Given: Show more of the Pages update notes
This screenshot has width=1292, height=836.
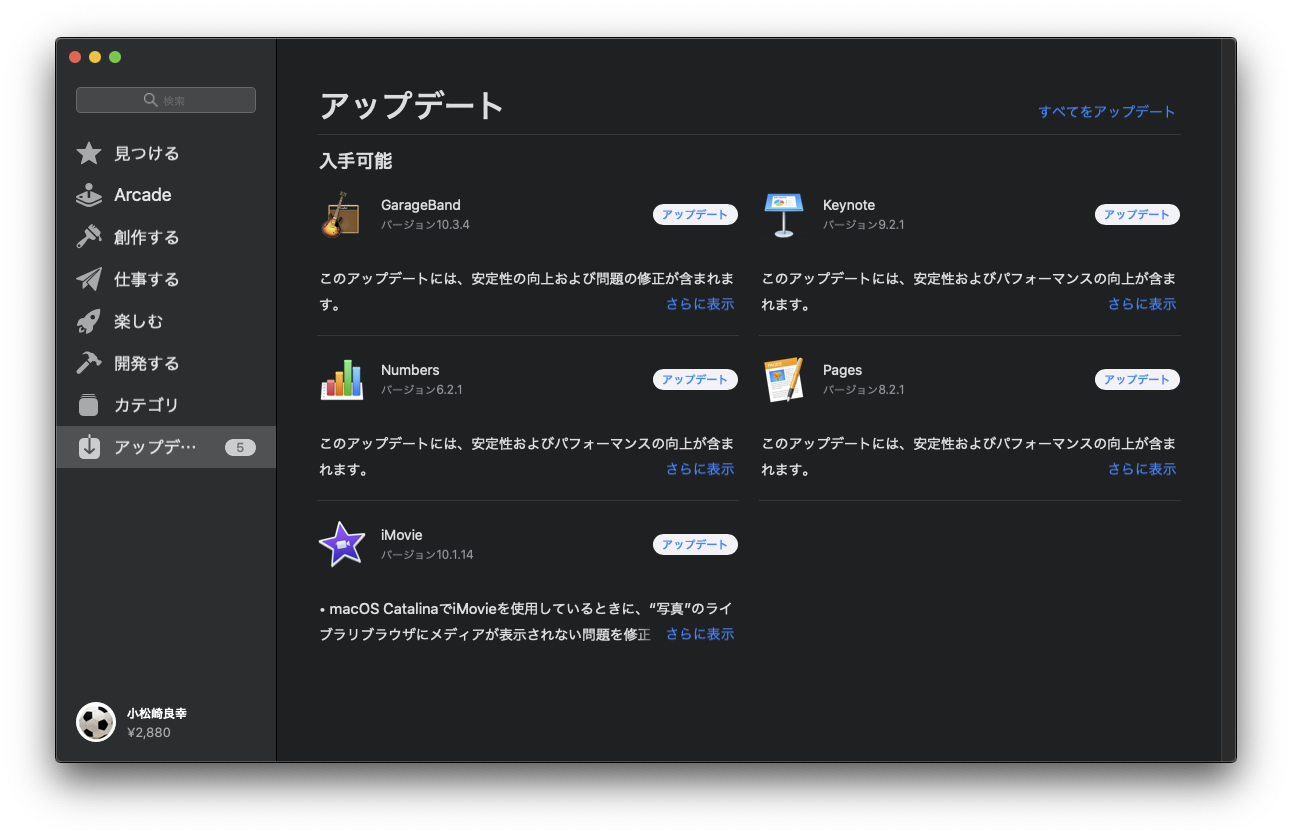Looking at the screenshot, I should point(1142,469).
